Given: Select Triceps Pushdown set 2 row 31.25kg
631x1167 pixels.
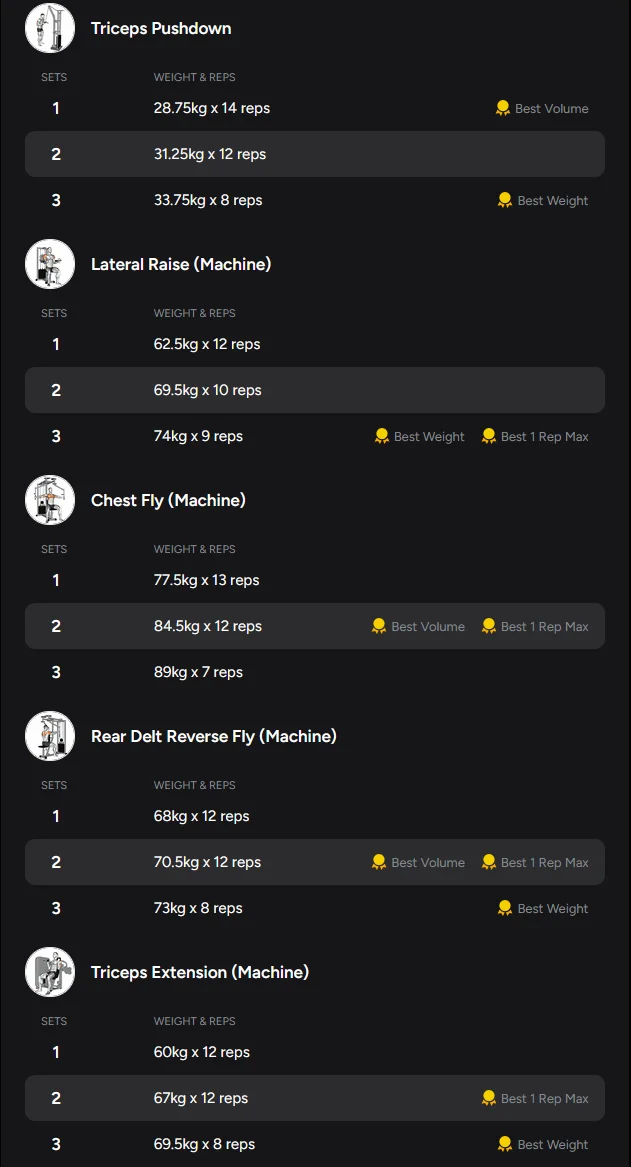Looking at the screenshot, I should click(x=314, y=154).
